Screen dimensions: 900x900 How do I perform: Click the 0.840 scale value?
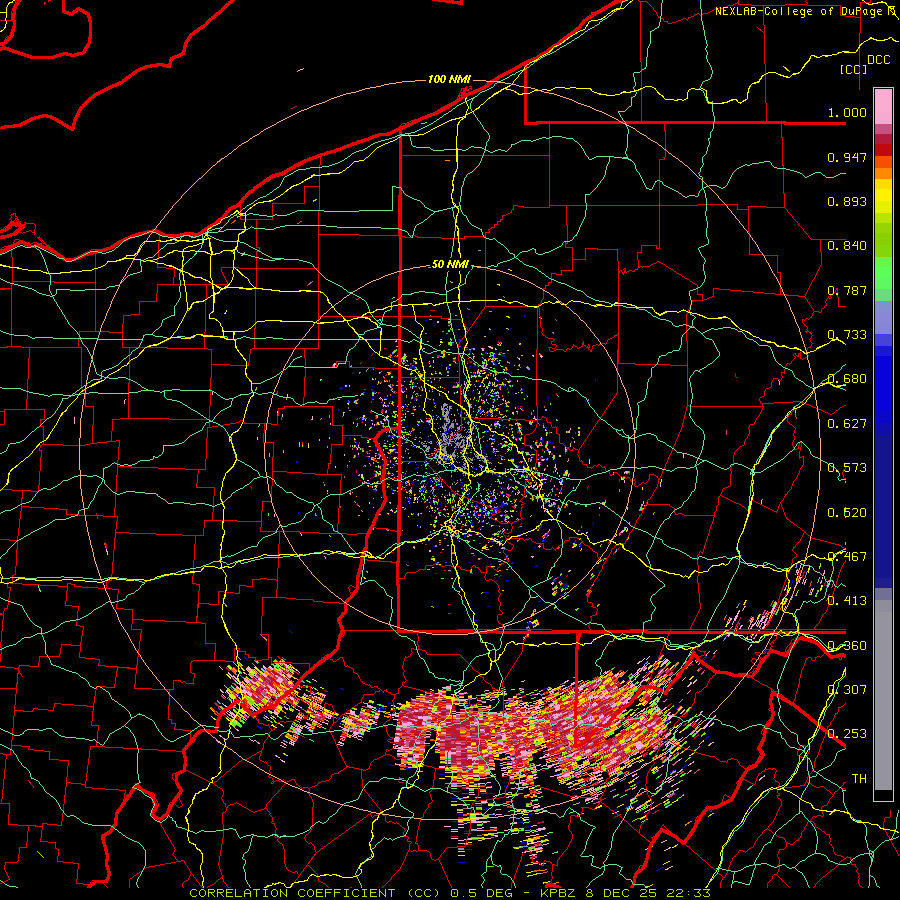click(847, 246)
